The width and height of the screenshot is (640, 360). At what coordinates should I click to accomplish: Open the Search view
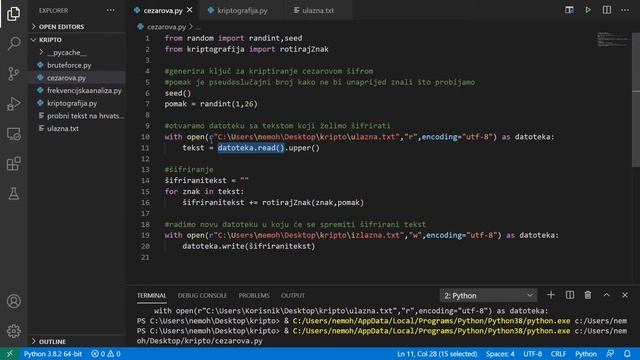[13, 43]
